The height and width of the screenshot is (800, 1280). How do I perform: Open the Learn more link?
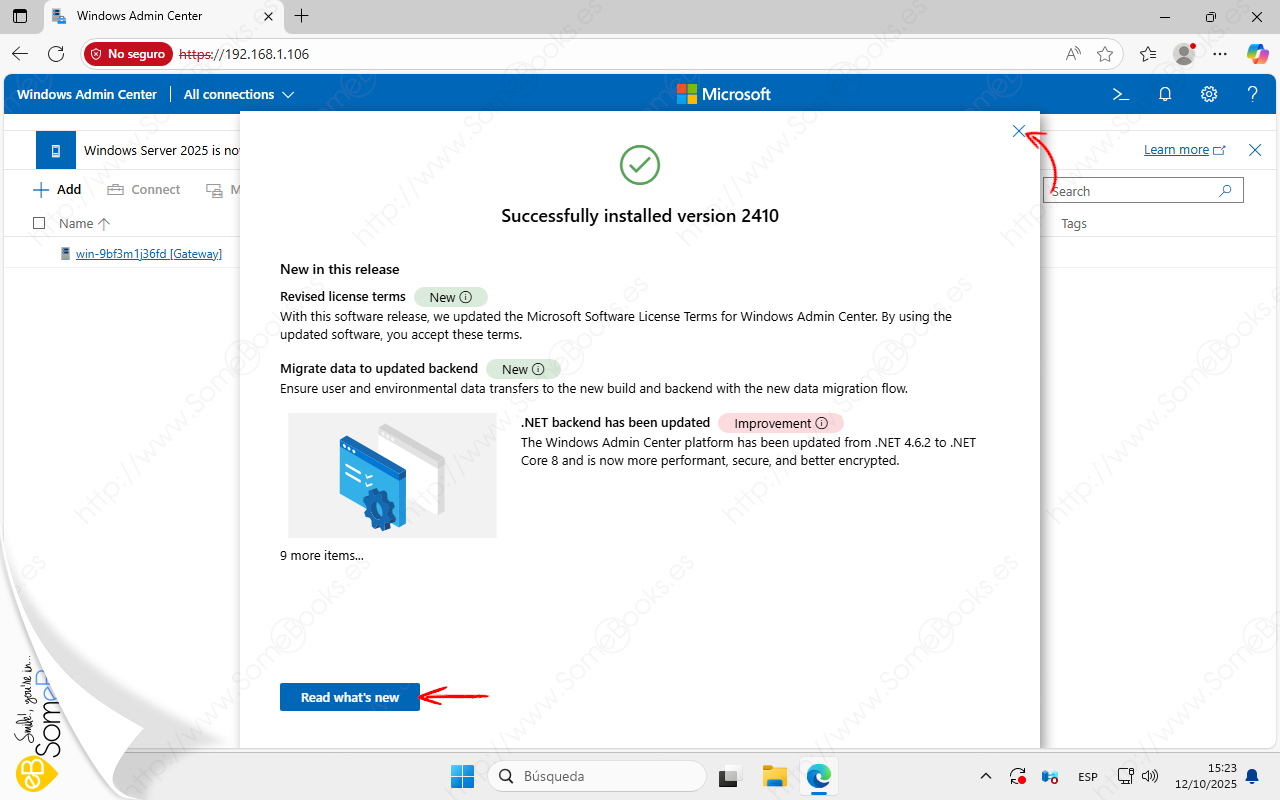[x=1177, y=150]
